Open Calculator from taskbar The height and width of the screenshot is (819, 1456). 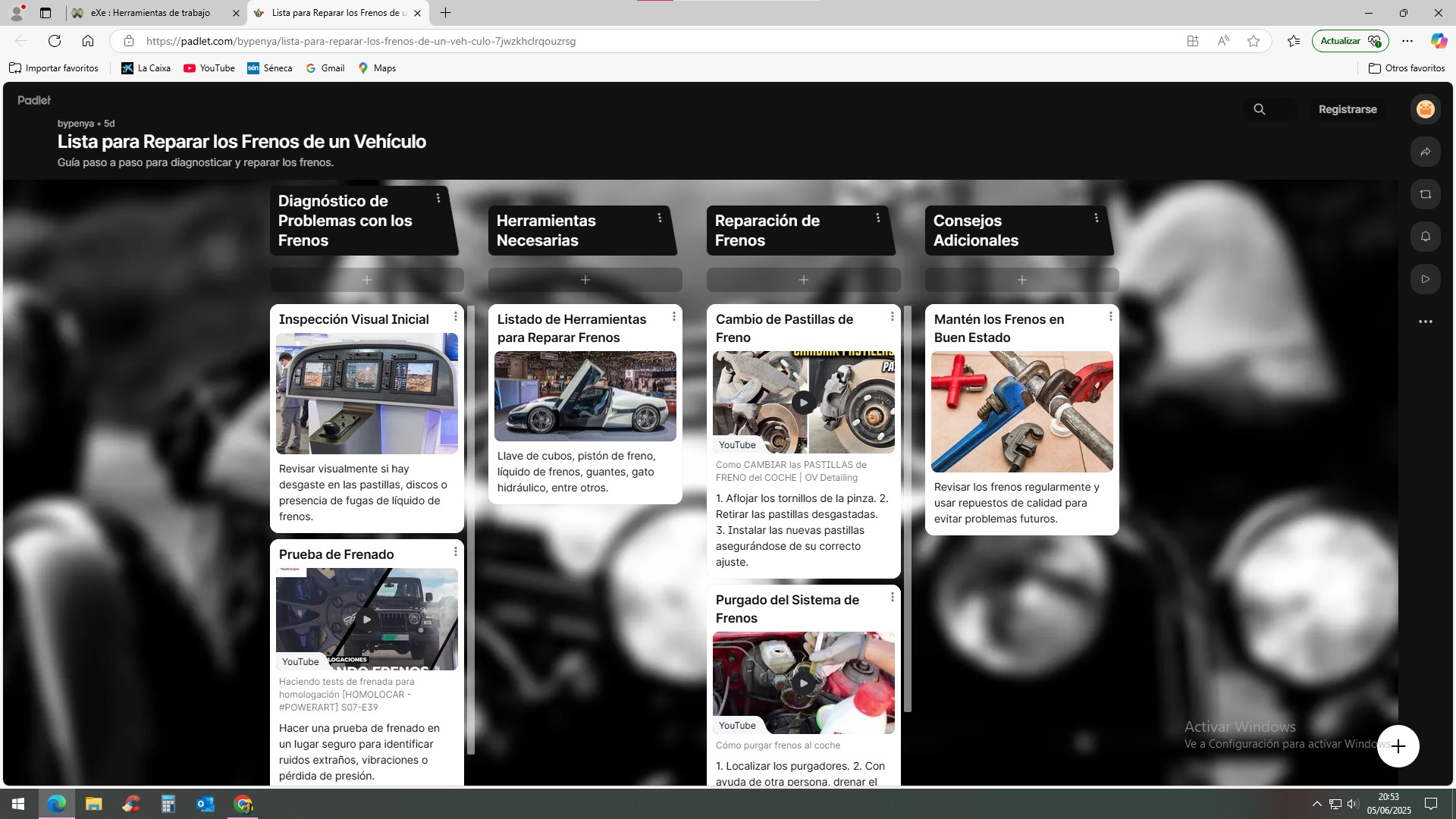tap(168, 804)
